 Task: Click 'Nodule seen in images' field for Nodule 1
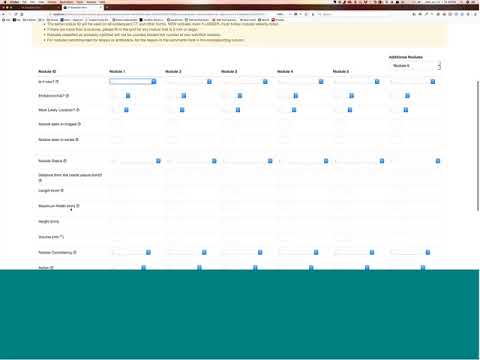[117, 124]
